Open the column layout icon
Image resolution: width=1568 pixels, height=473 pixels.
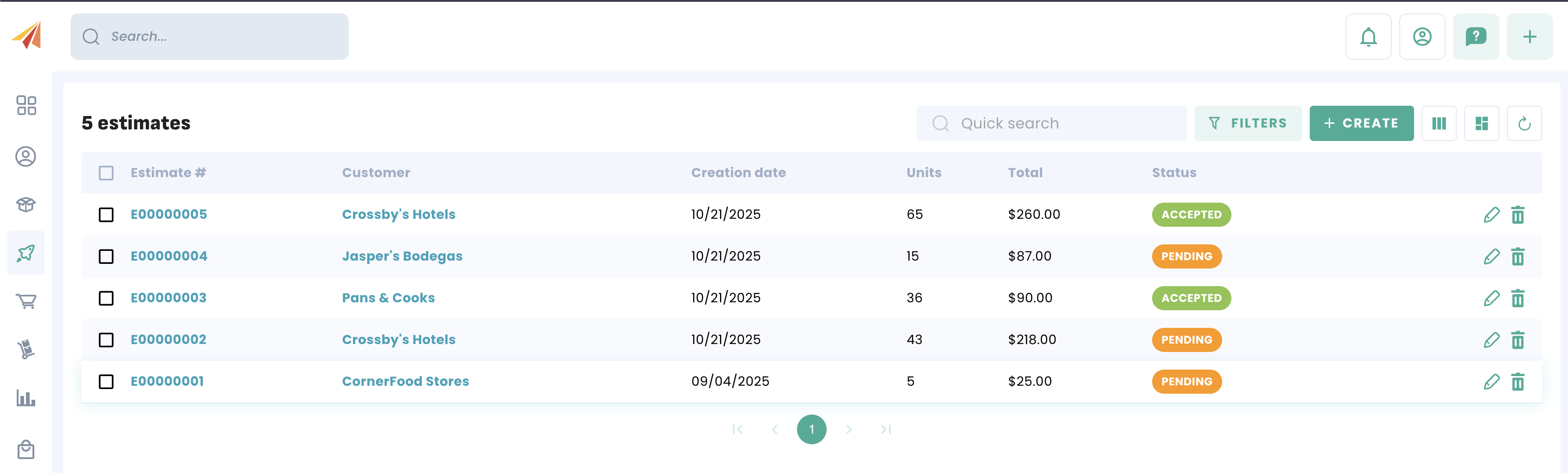[x=1438, y=123]
